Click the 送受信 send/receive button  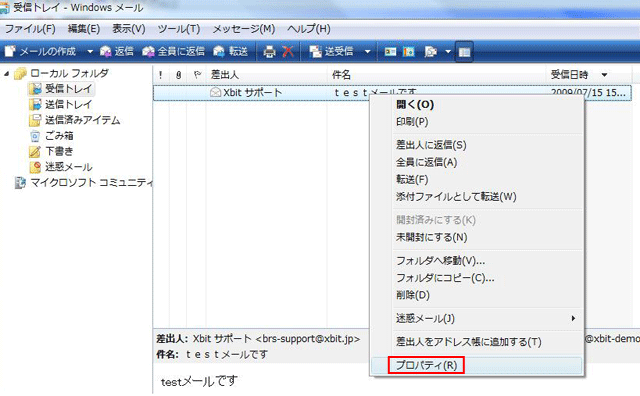point(331,51)
